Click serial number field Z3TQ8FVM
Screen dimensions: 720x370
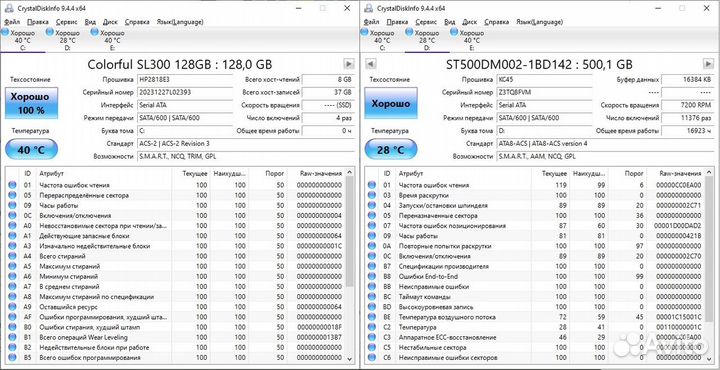[x=545, y=92]
